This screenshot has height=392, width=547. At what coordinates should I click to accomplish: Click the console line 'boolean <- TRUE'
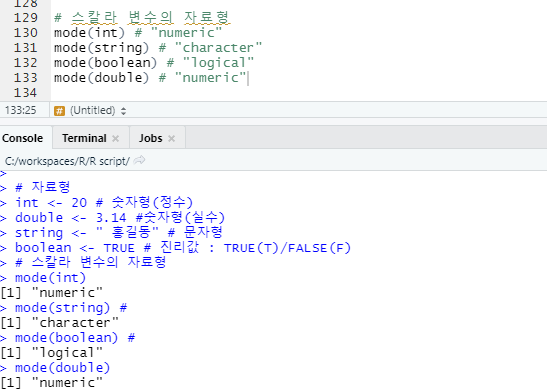tap(183, 248)
